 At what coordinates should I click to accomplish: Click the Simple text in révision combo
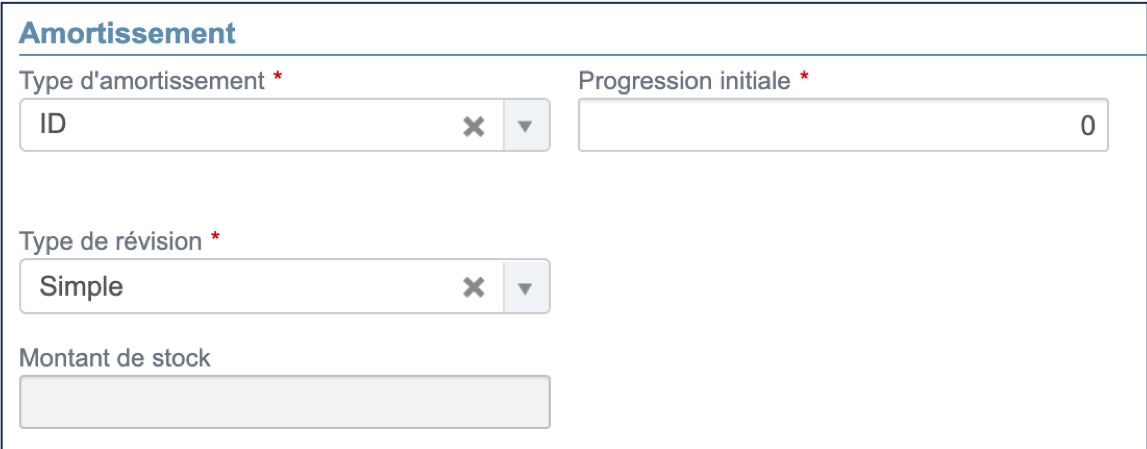(81, 287)
